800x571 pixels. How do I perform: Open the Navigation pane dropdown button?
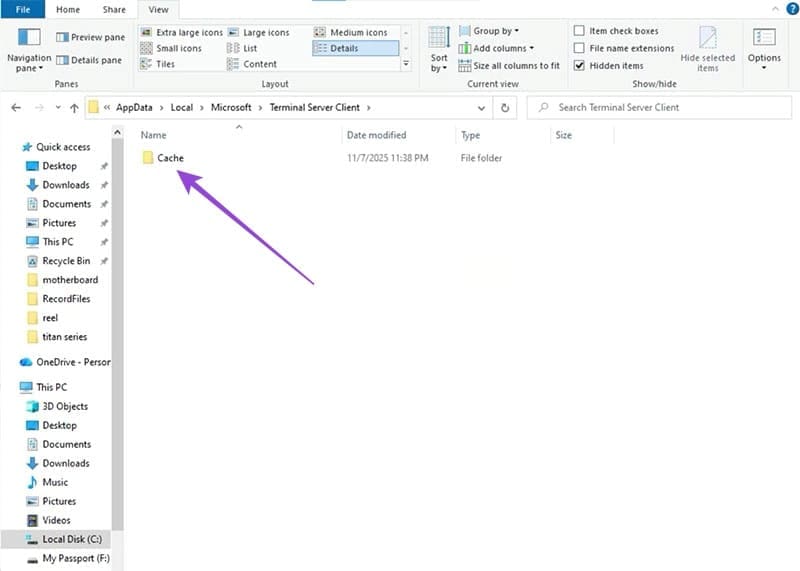tap(29, 49)
